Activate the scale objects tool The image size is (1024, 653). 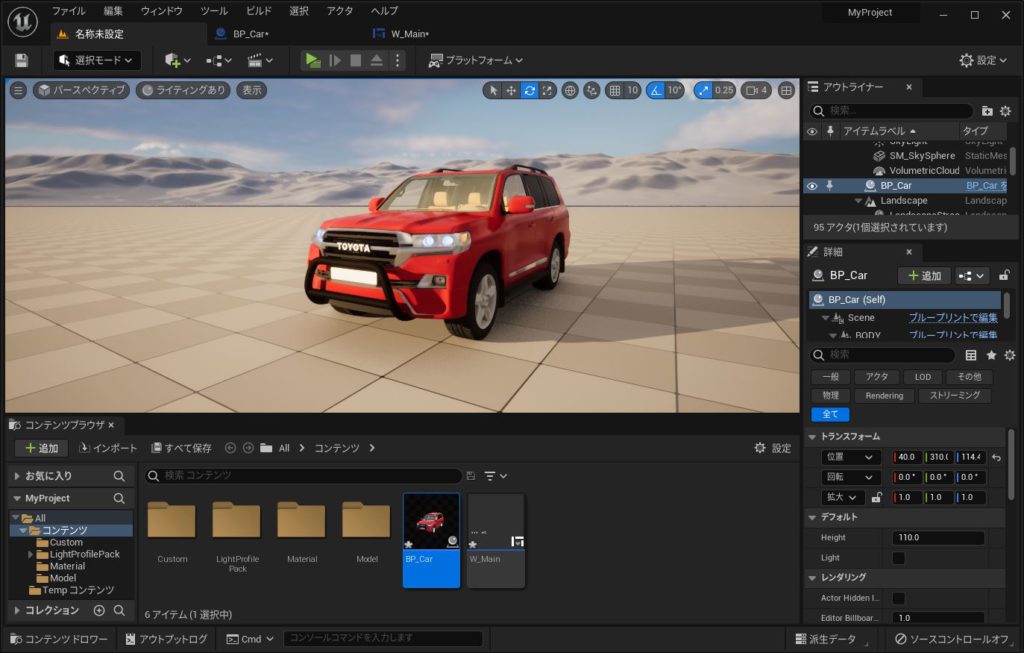point(547,91)
